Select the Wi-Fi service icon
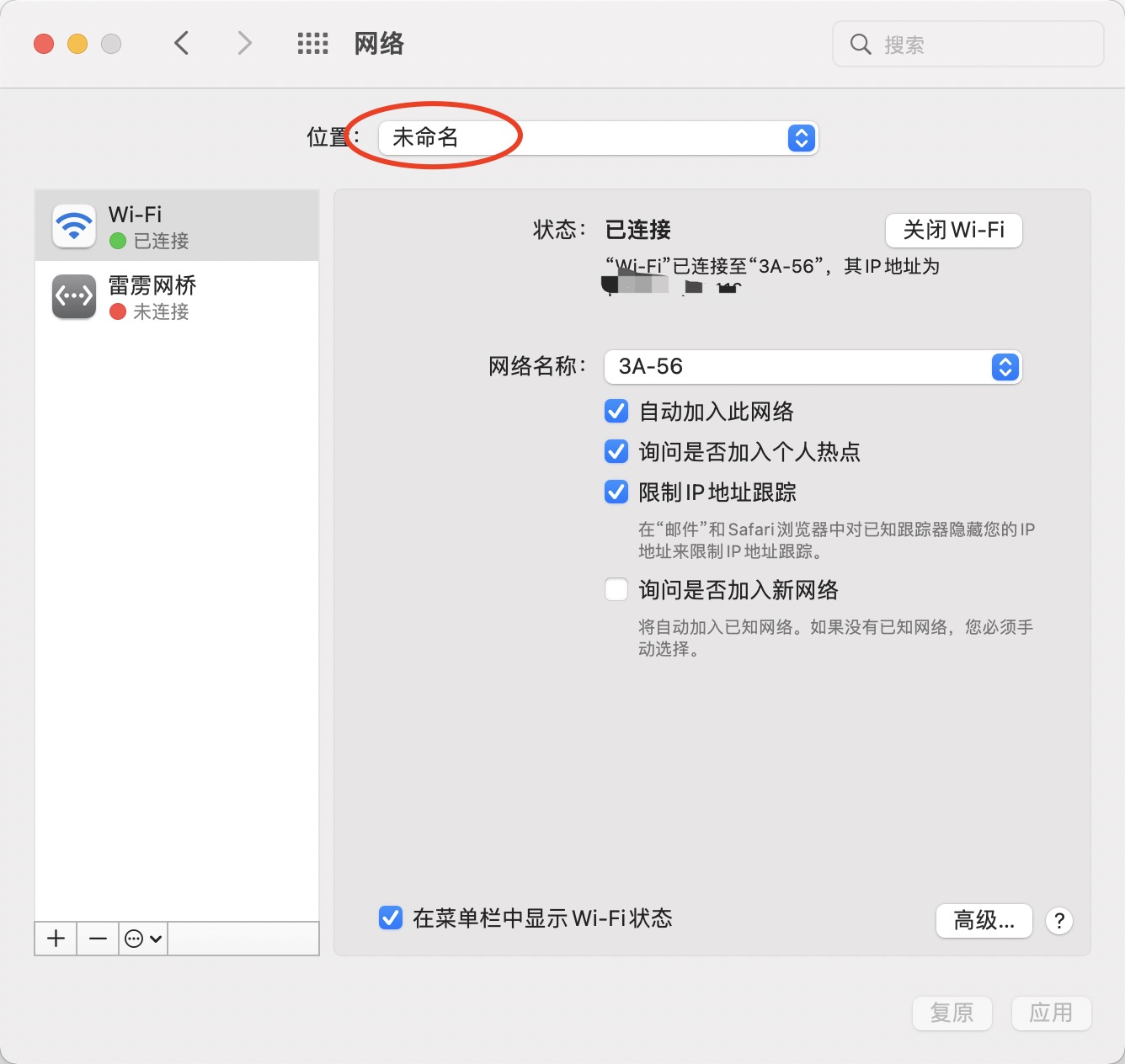1125x1064 pixels. [x=74, y=226]
